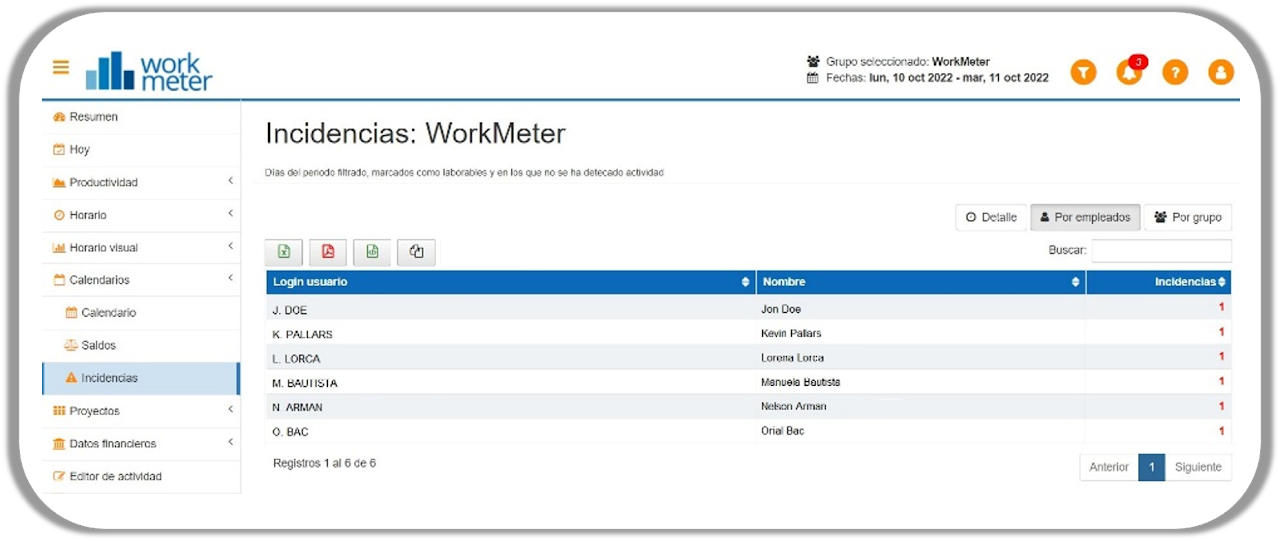Export table with the green CSV icon
This screenshot has width=1280, height=541.
pos(372,252)
